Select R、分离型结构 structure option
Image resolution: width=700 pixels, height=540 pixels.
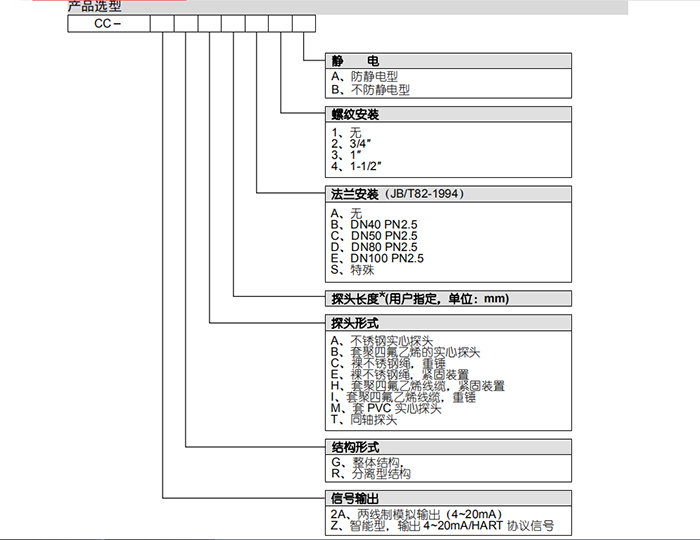tap(374, 473)
